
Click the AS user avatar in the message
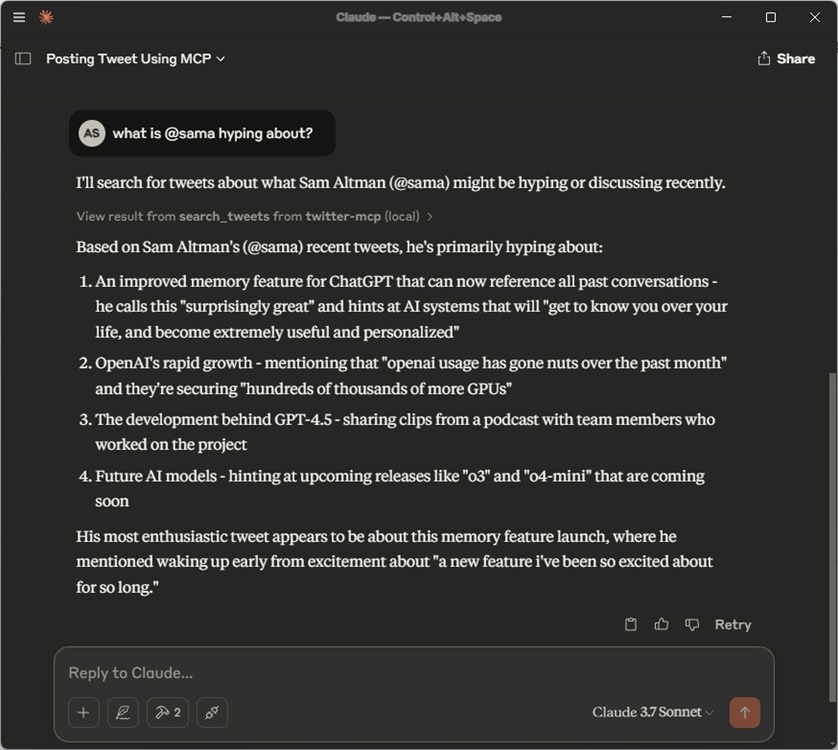92,133
